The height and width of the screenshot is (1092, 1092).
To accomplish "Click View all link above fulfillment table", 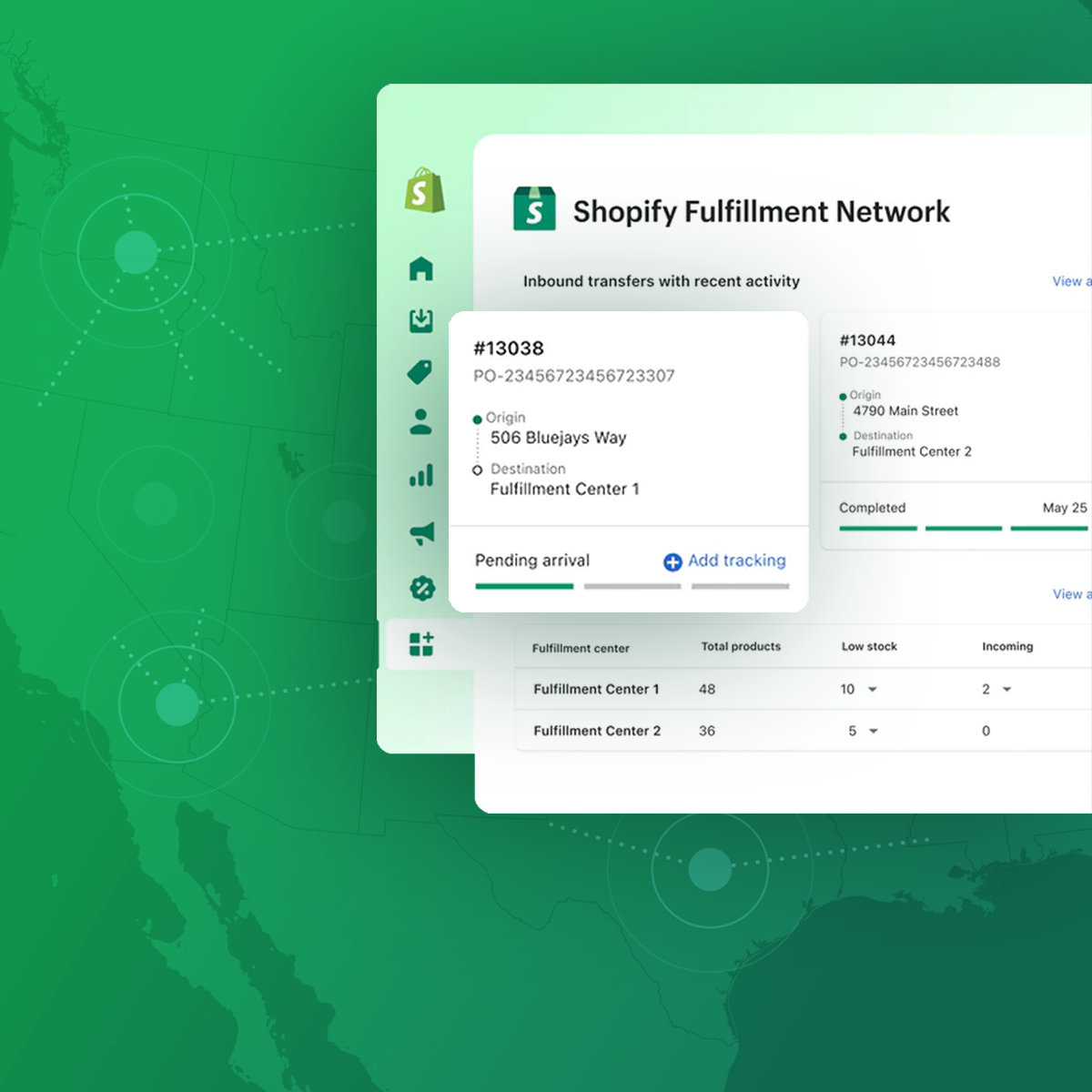I will 1072,594.
